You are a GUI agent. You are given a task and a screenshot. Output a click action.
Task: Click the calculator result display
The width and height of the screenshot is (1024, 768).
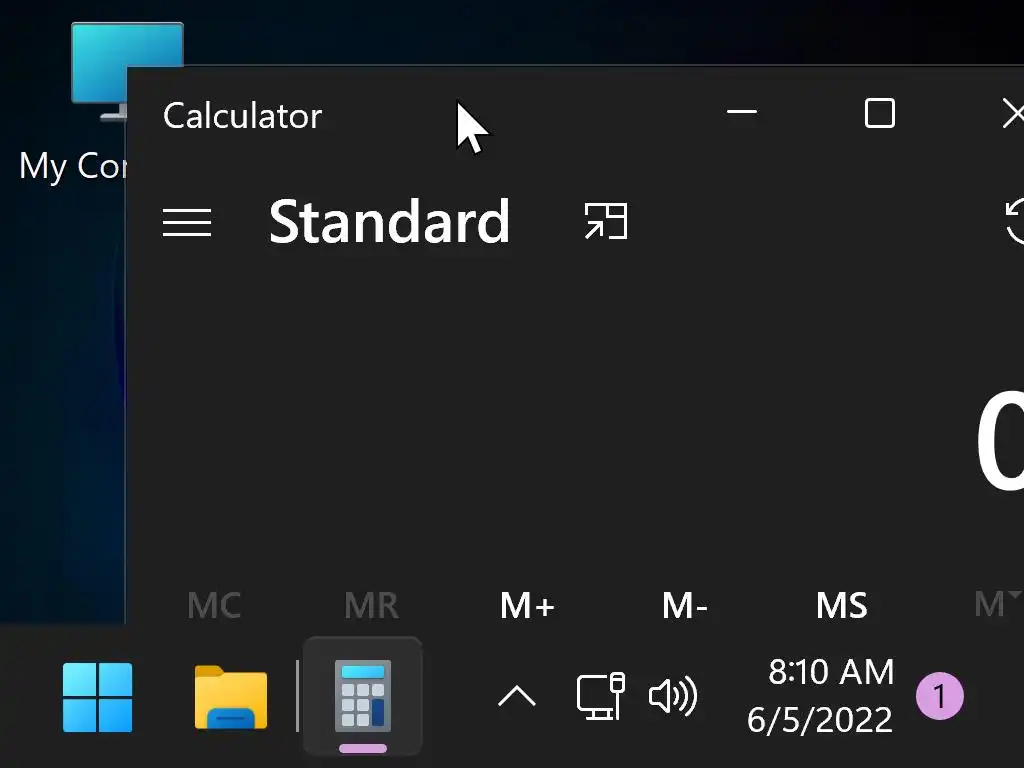(x=999, y=441)
